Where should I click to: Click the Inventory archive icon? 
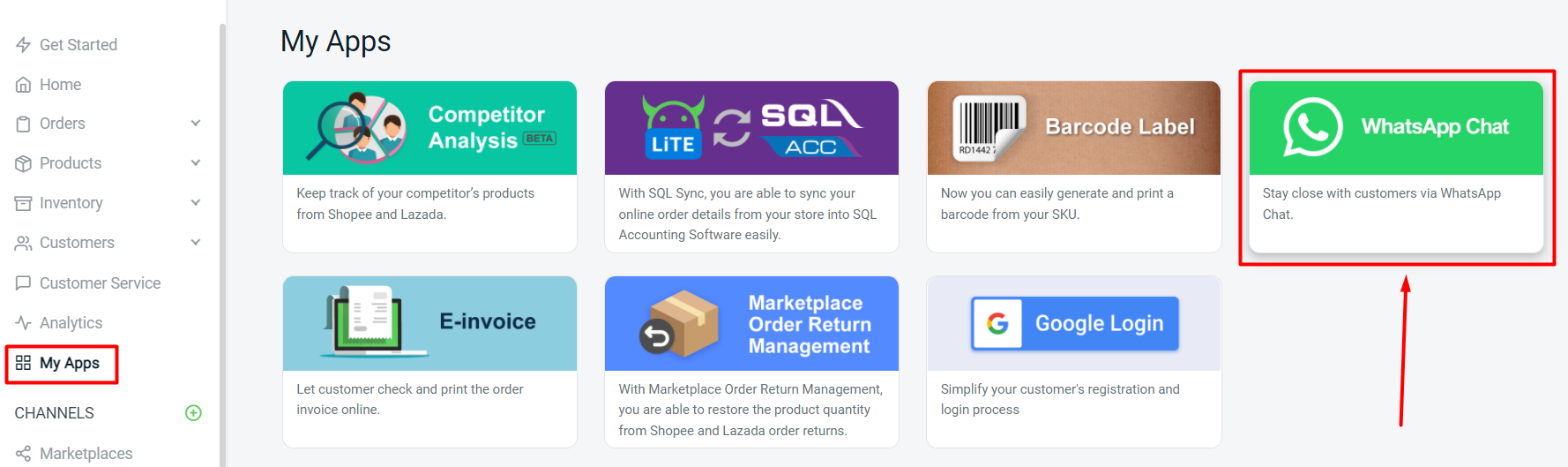[23, 203]
